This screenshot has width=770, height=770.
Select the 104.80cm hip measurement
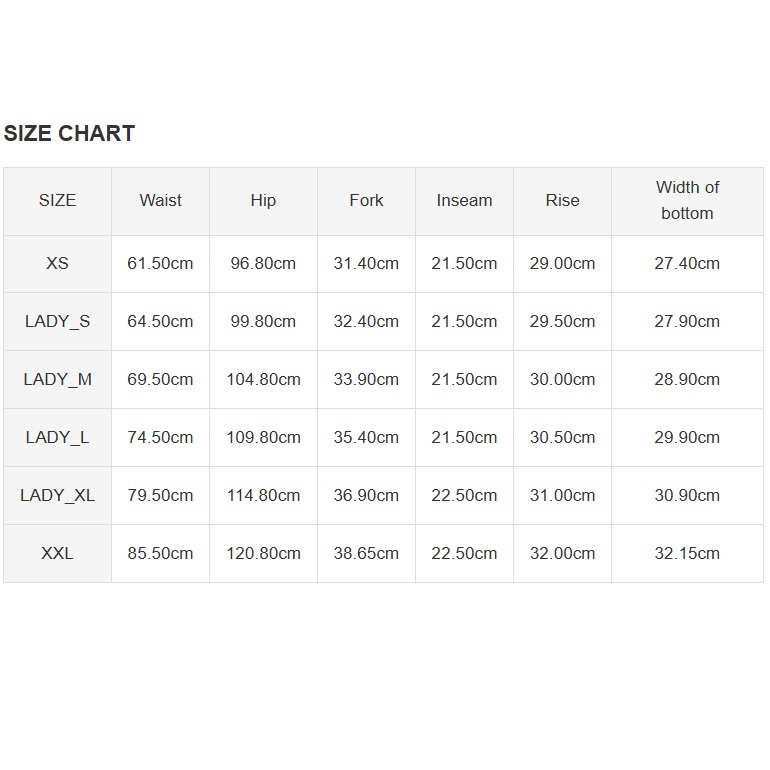[263, 379]
